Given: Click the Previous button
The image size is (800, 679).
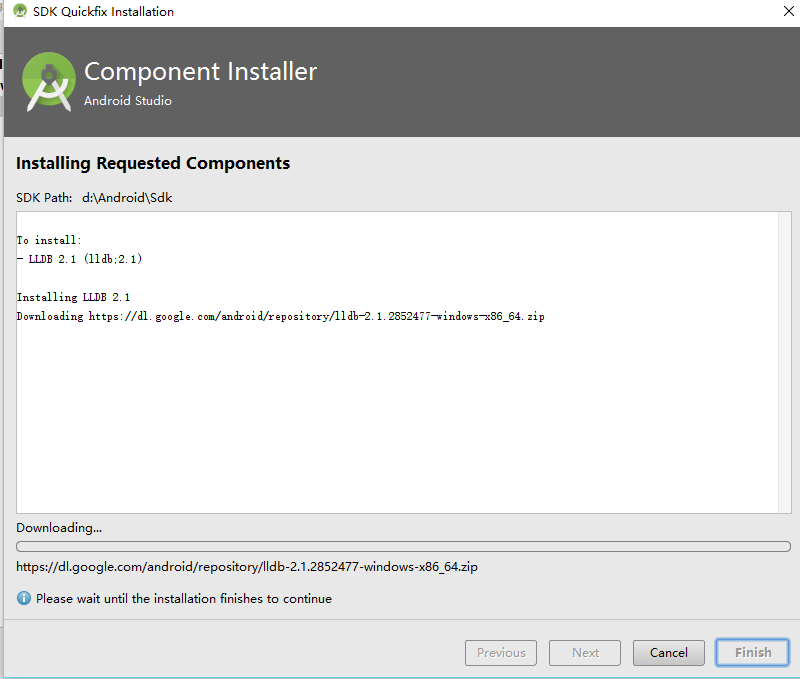Looking at the screenshot, I should 501,652.
